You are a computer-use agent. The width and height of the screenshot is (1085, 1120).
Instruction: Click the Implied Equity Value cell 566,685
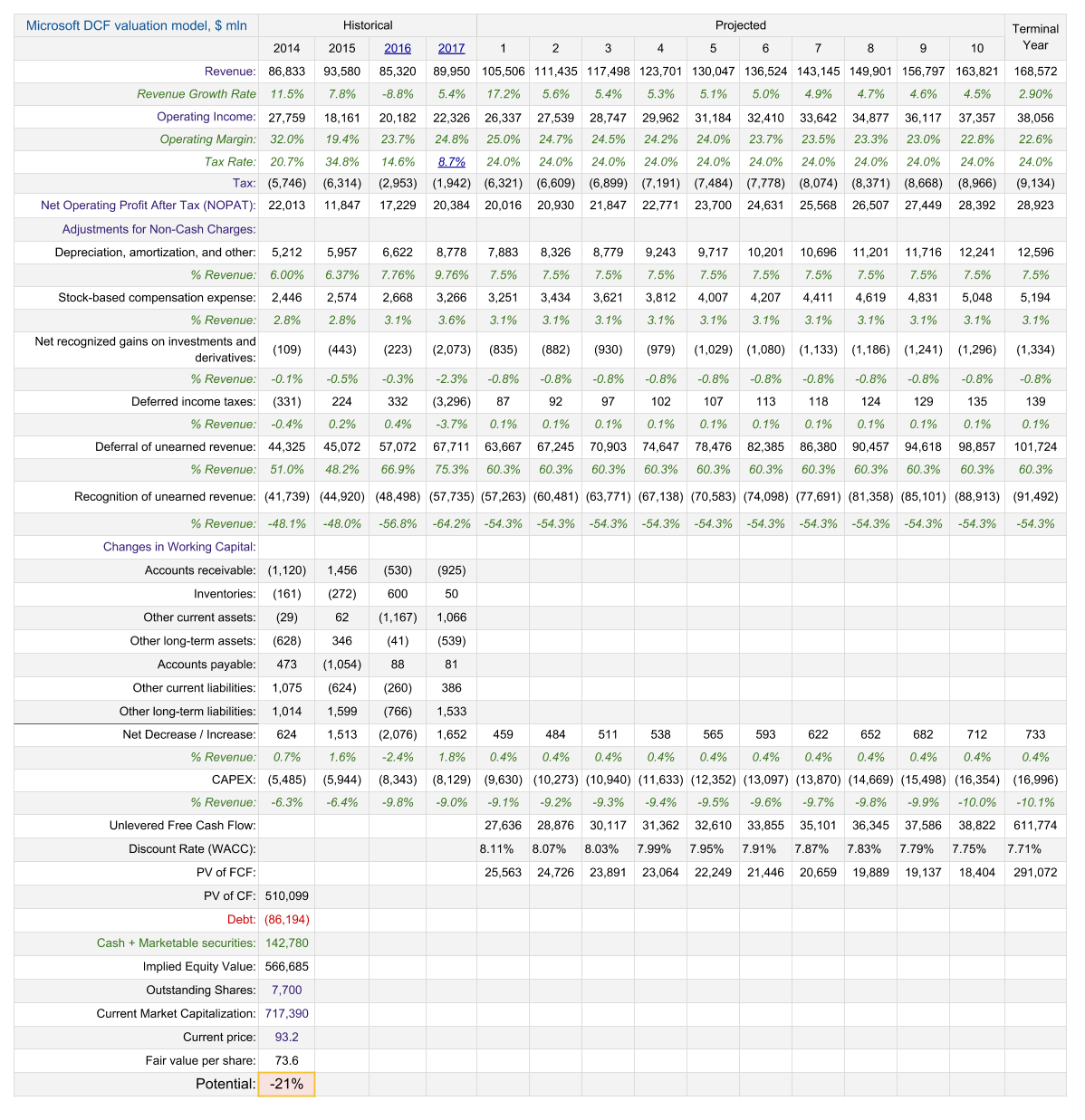point(286,966)
